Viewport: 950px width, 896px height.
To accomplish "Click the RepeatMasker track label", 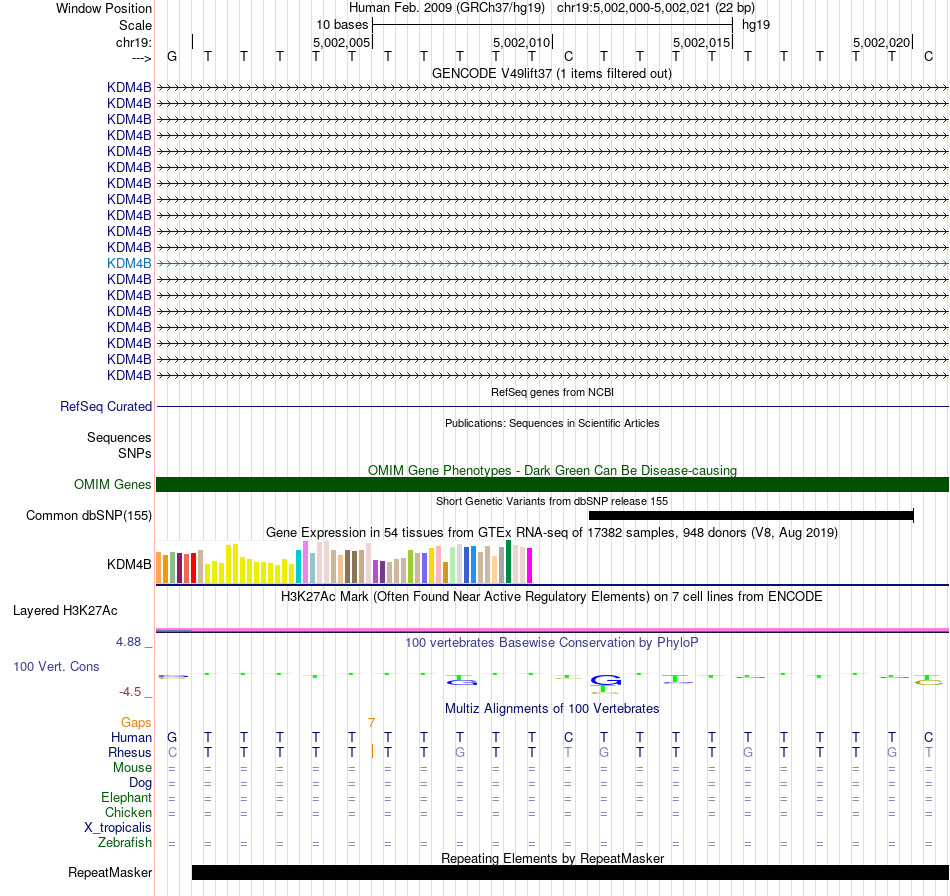I will (110, 872).
